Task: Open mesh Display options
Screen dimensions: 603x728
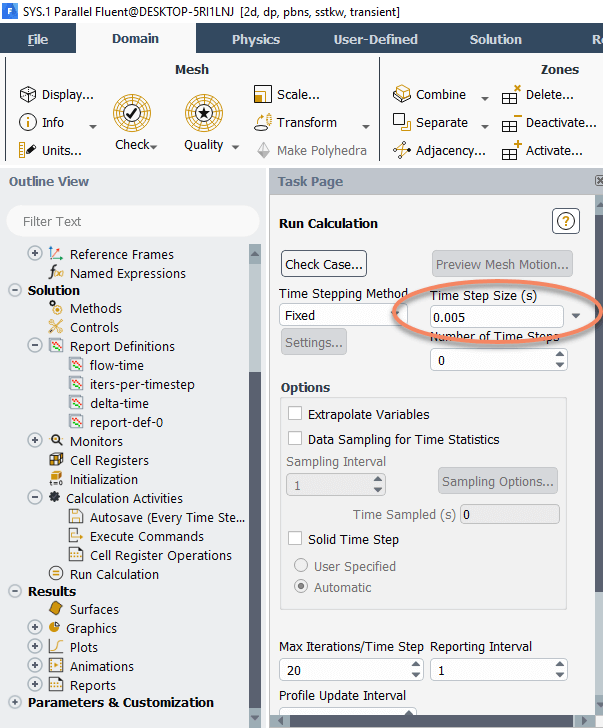Action: [56, 94]
